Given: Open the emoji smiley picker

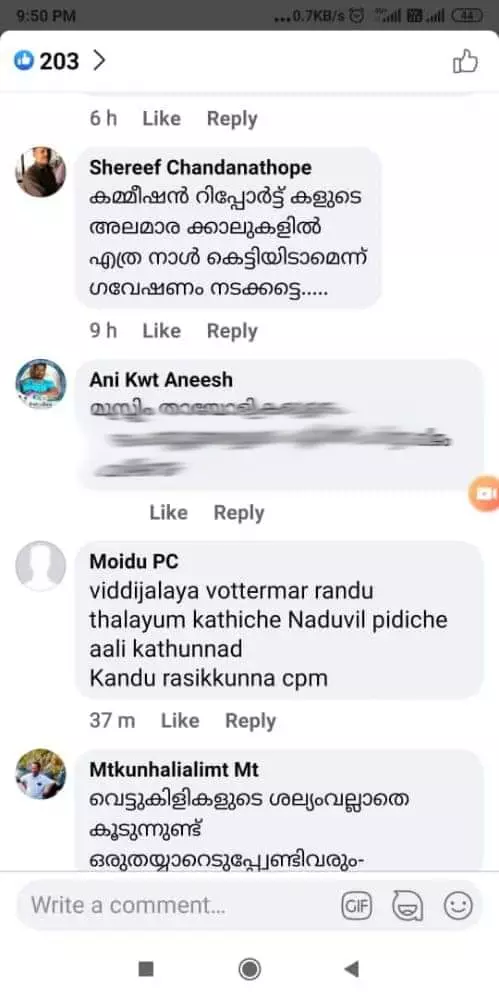Looking at the screenshot, I should [458, 905].
